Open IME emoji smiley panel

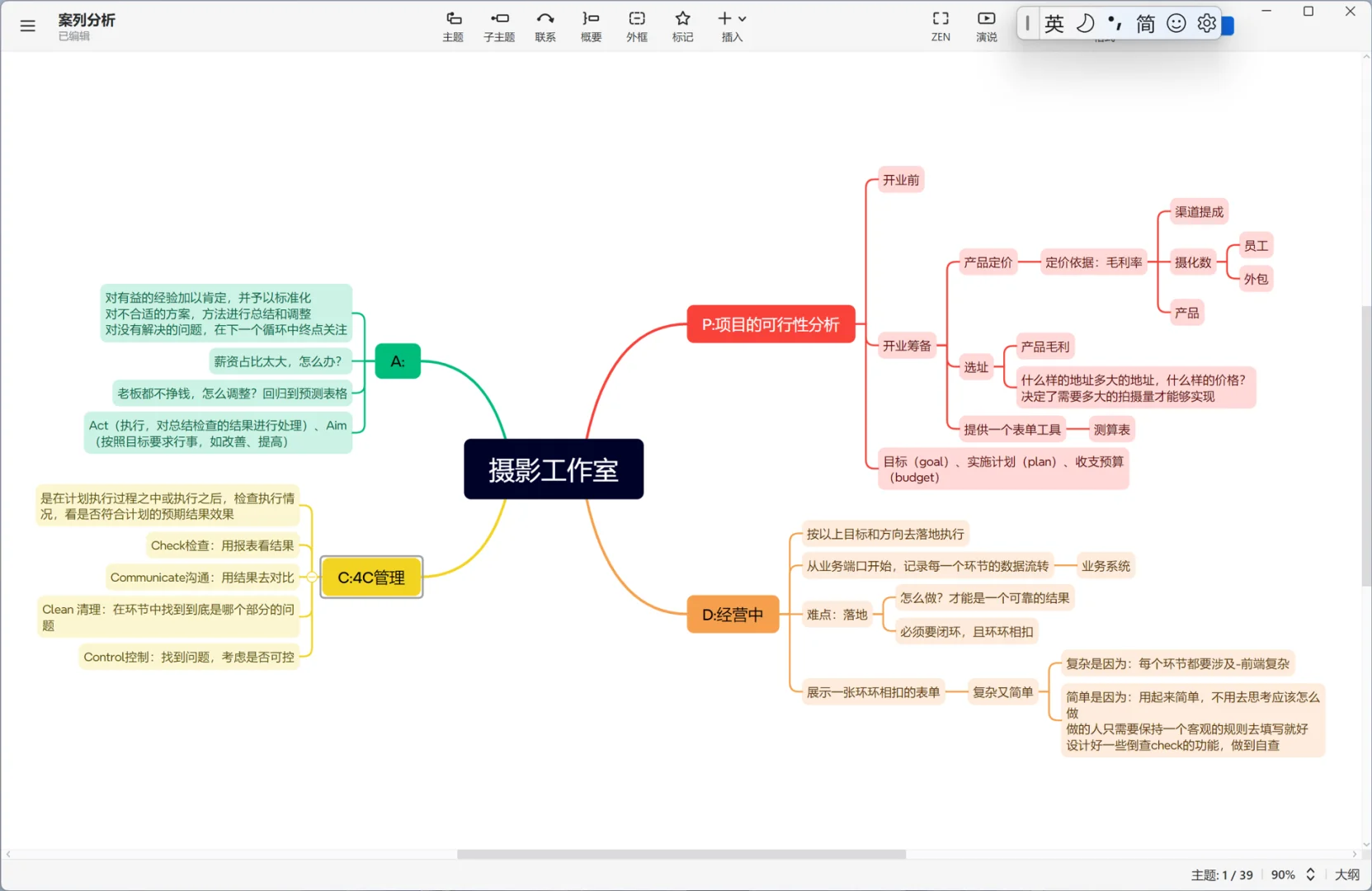[x=1176, y=23]
